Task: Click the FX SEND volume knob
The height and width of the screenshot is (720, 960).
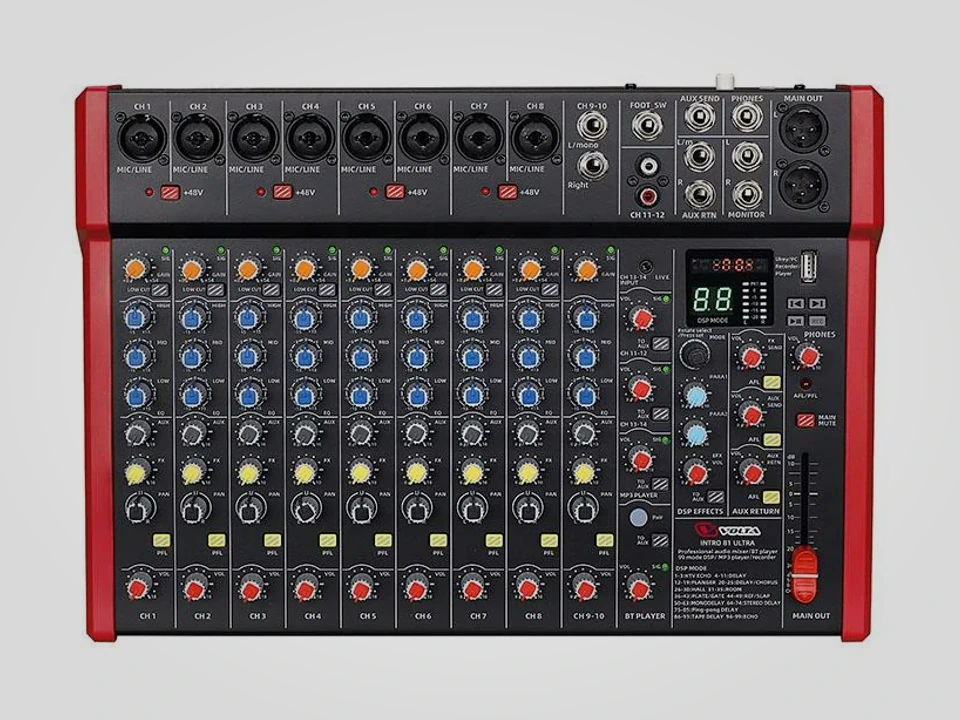Action: 751,356
